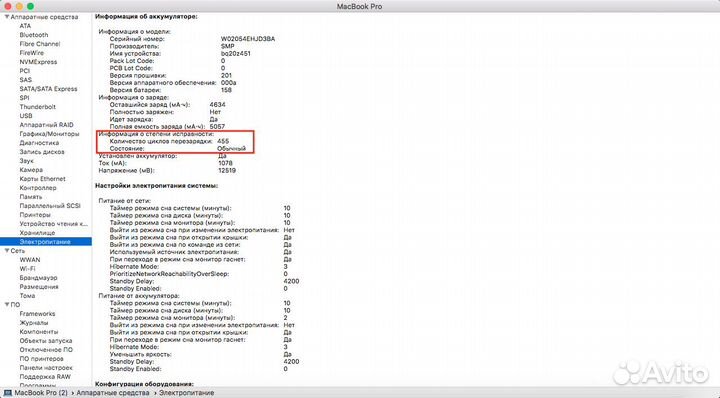Click cycle count value 455

coord(223,141)
